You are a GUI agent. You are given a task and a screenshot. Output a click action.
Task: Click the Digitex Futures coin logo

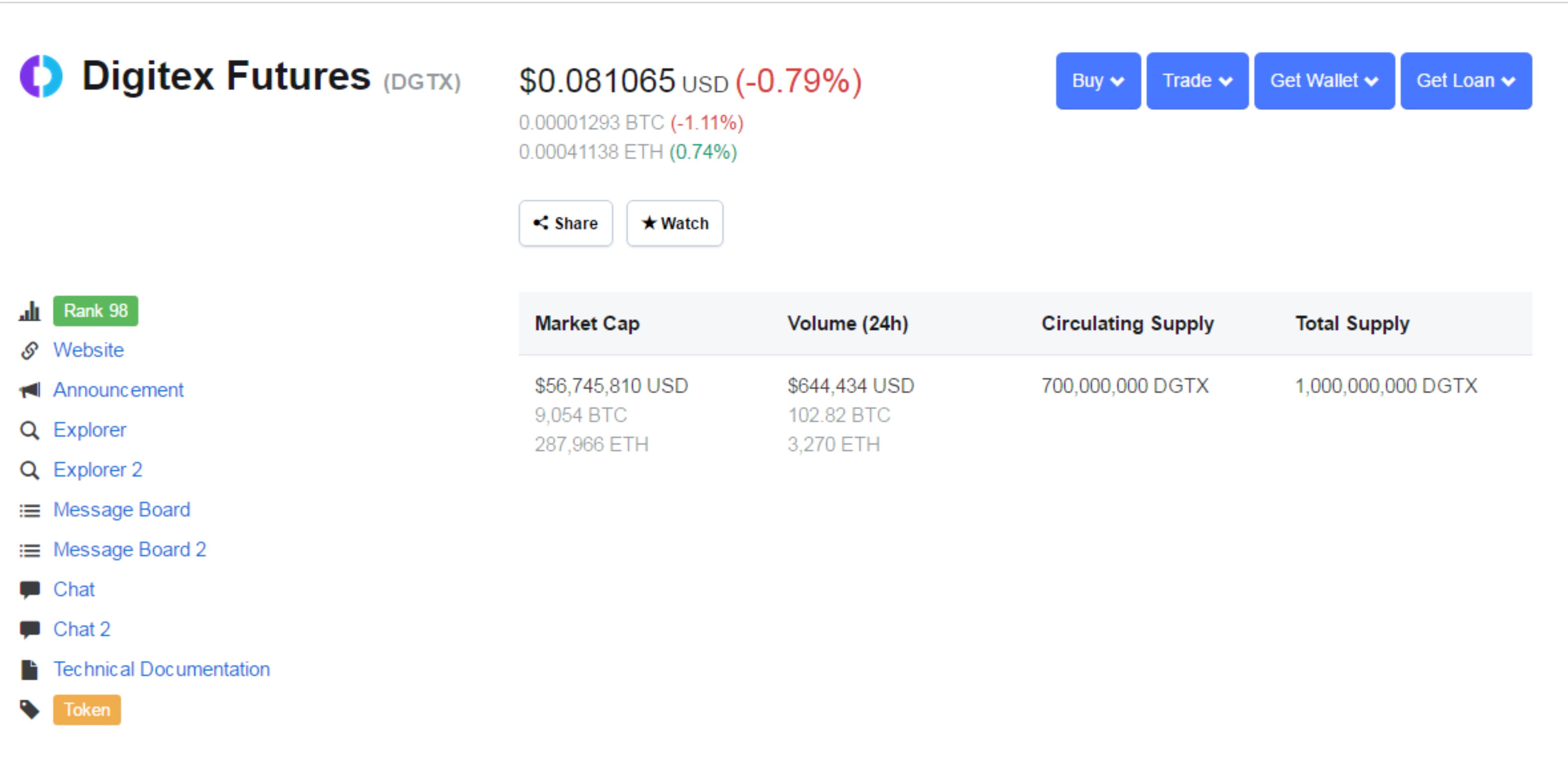42,76
